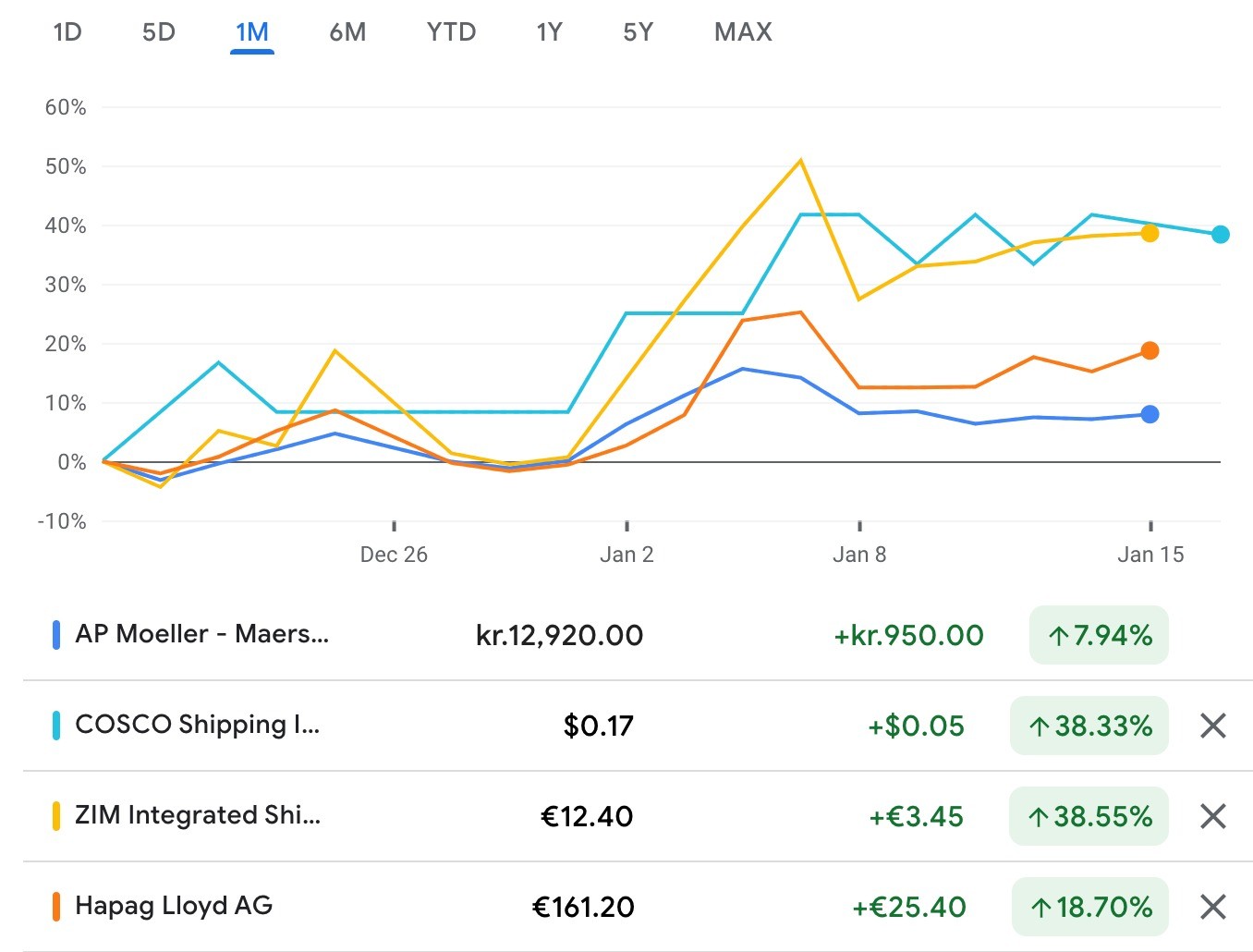Click the 60% y-axis label

coord(66,107)
